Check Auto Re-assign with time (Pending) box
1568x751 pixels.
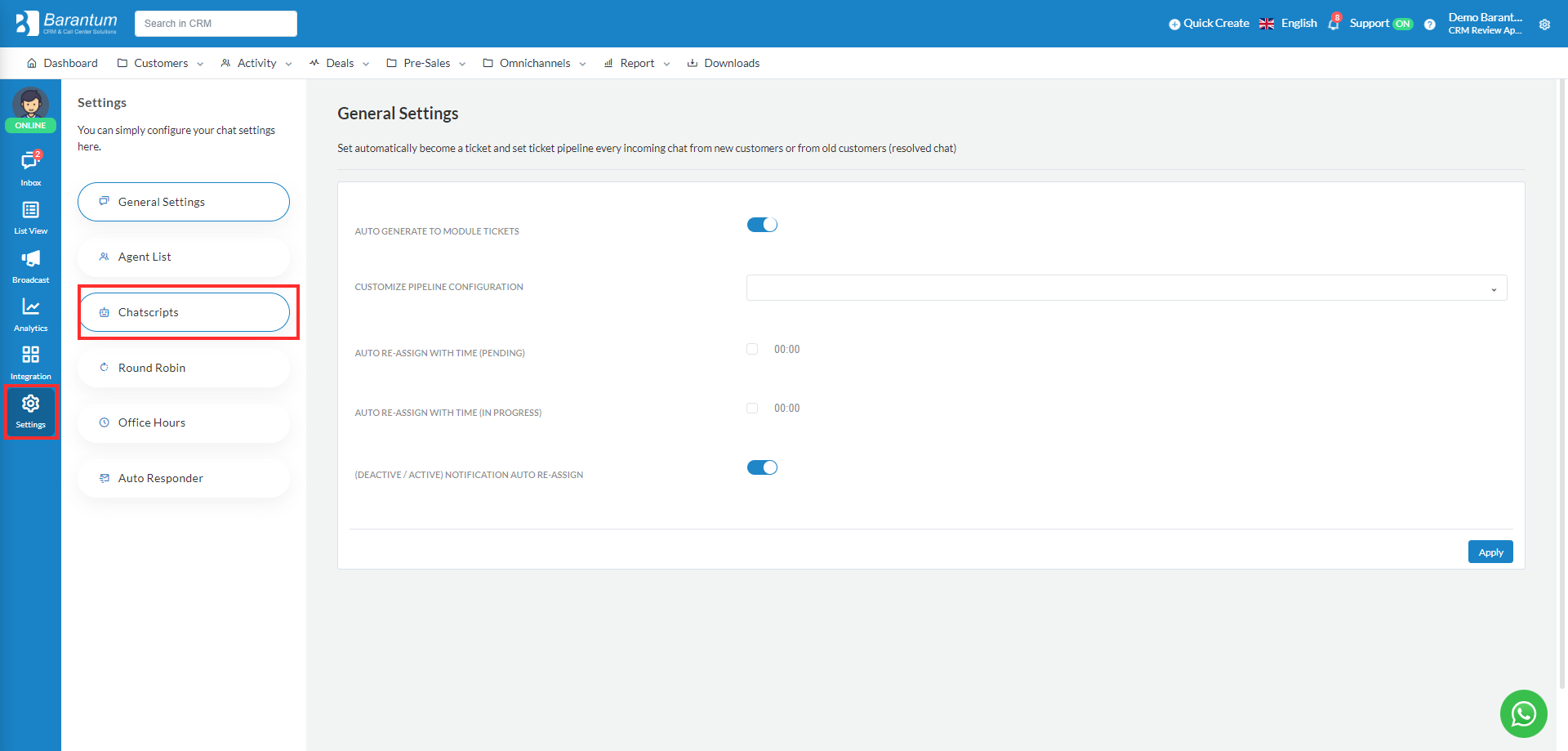coord(752,349)
